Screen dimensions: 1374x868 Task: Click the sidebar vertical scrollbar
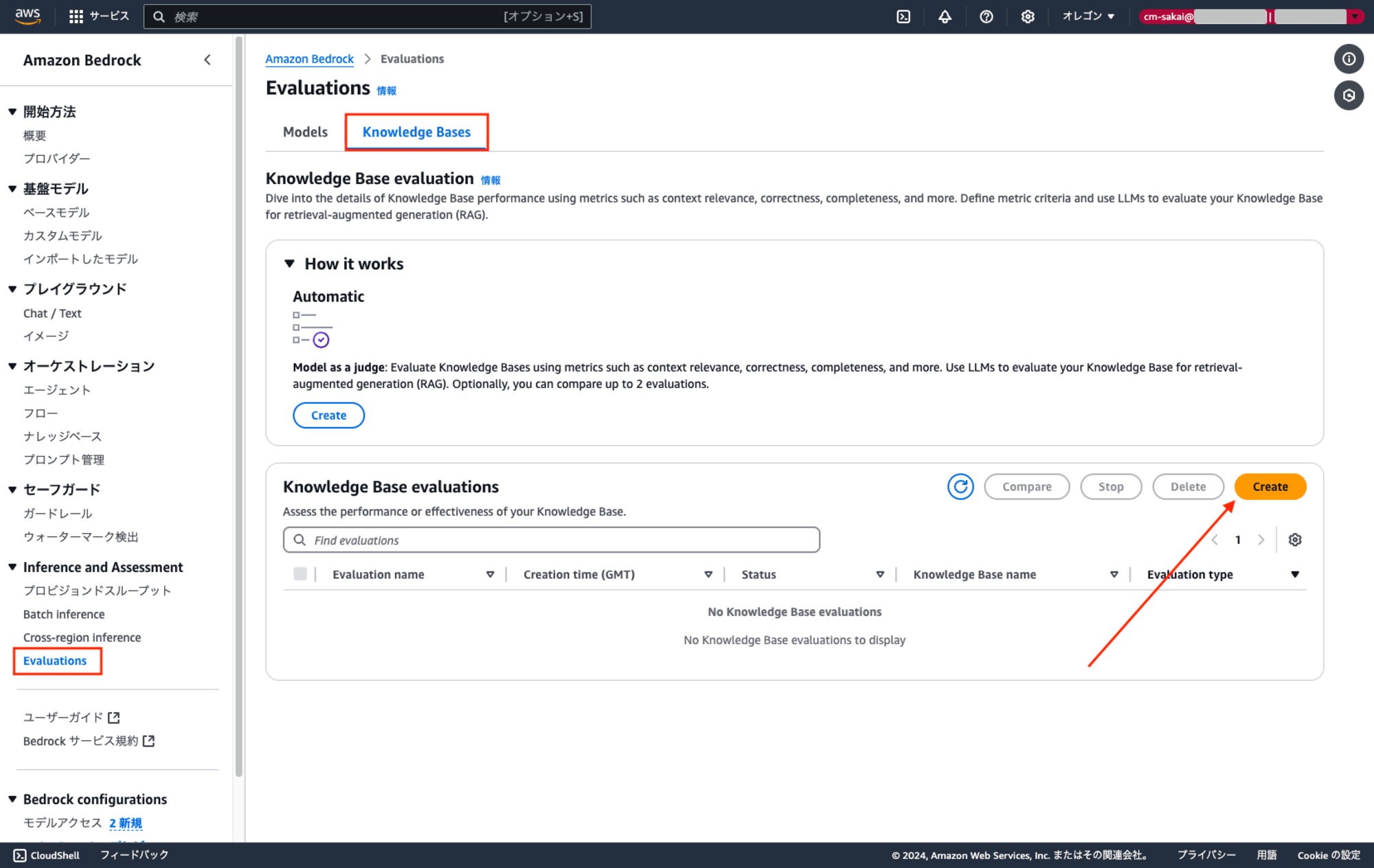coord(238,405)
